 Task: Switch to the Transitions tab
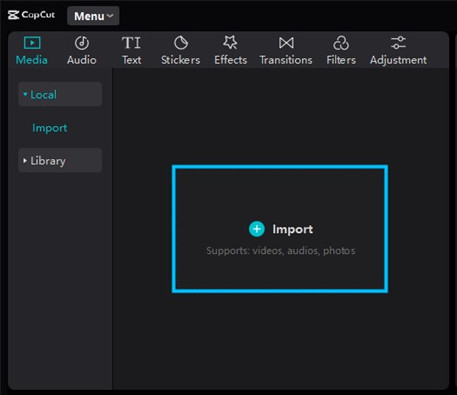286,51
